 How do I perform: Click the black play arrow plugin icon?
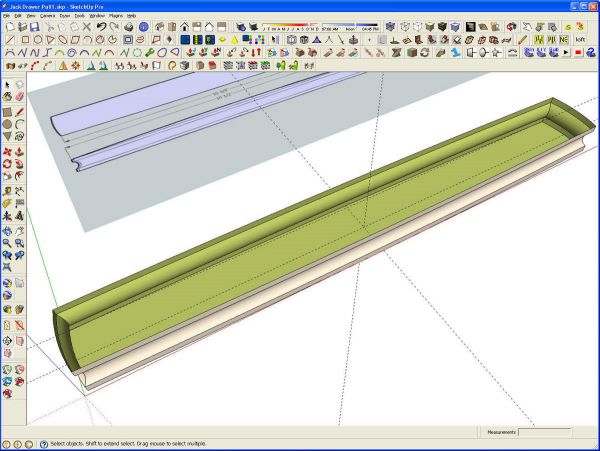coord(566,52)
